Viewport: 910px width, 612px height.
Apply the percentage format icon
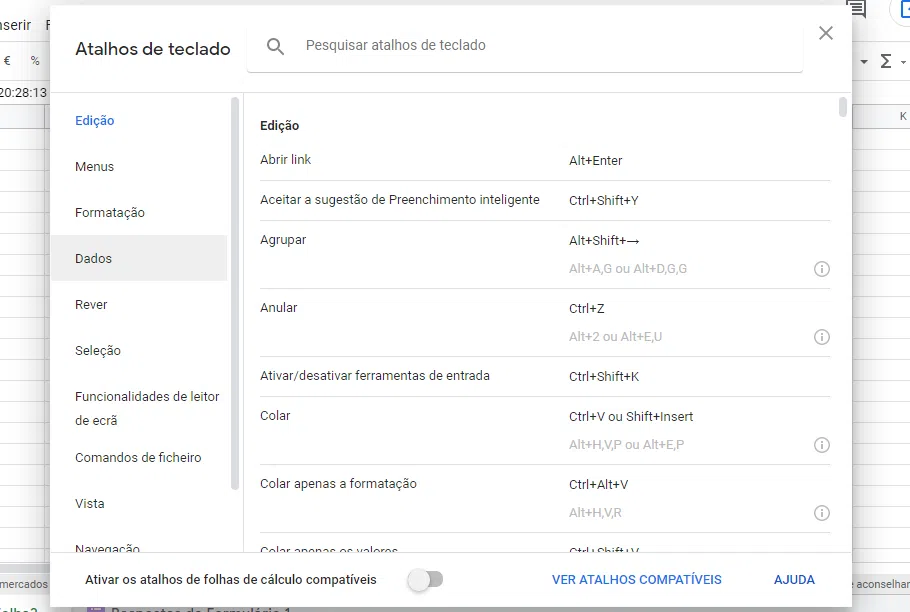pos(34,60)
